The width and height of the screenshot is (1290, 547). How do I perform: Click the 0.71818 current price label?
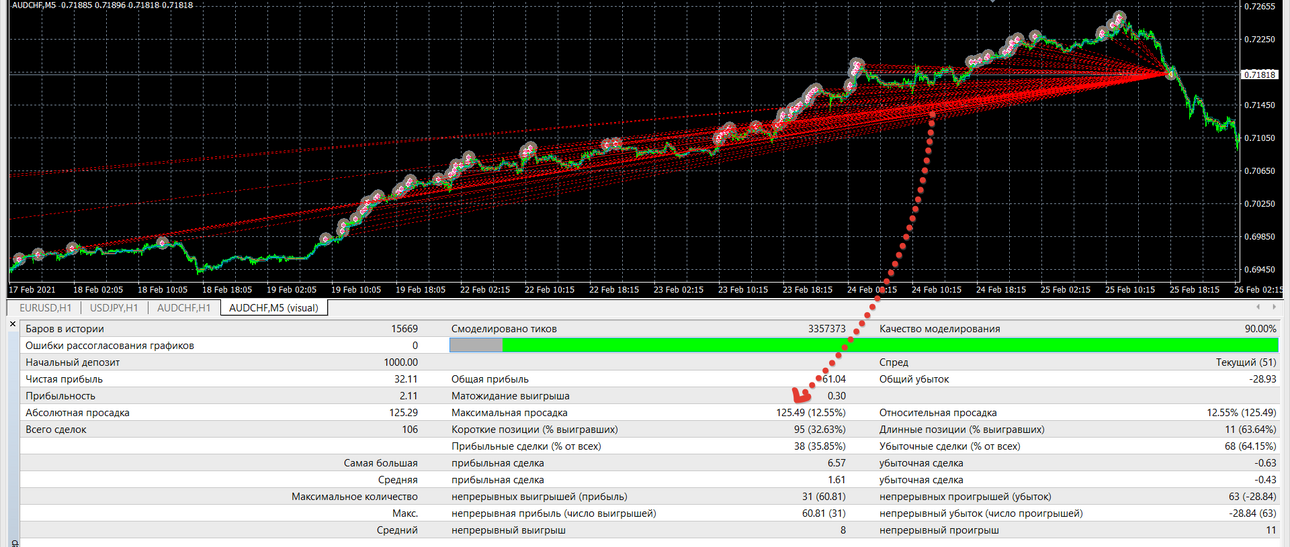pyautogui.click(x=1260, y=75)
